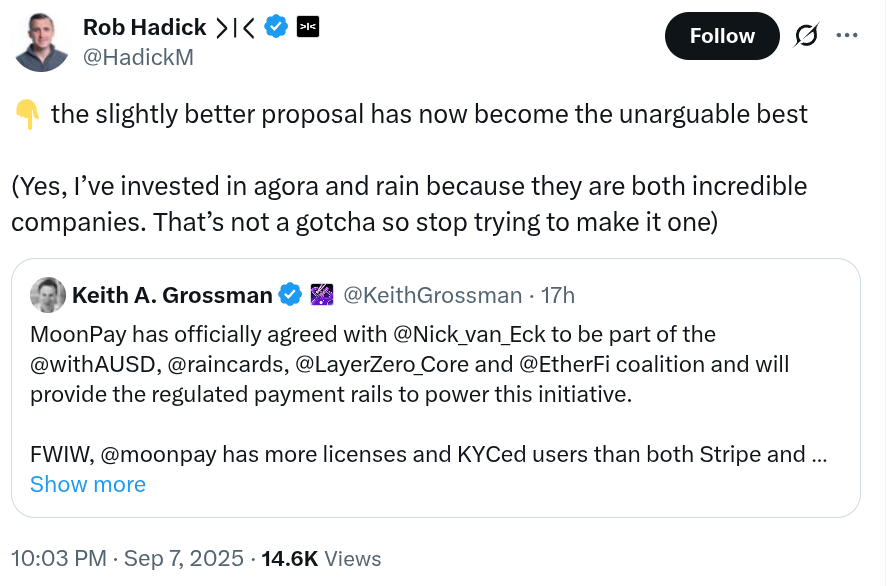Open the @LayerZero_Core mention

click(x=382, y=364)
